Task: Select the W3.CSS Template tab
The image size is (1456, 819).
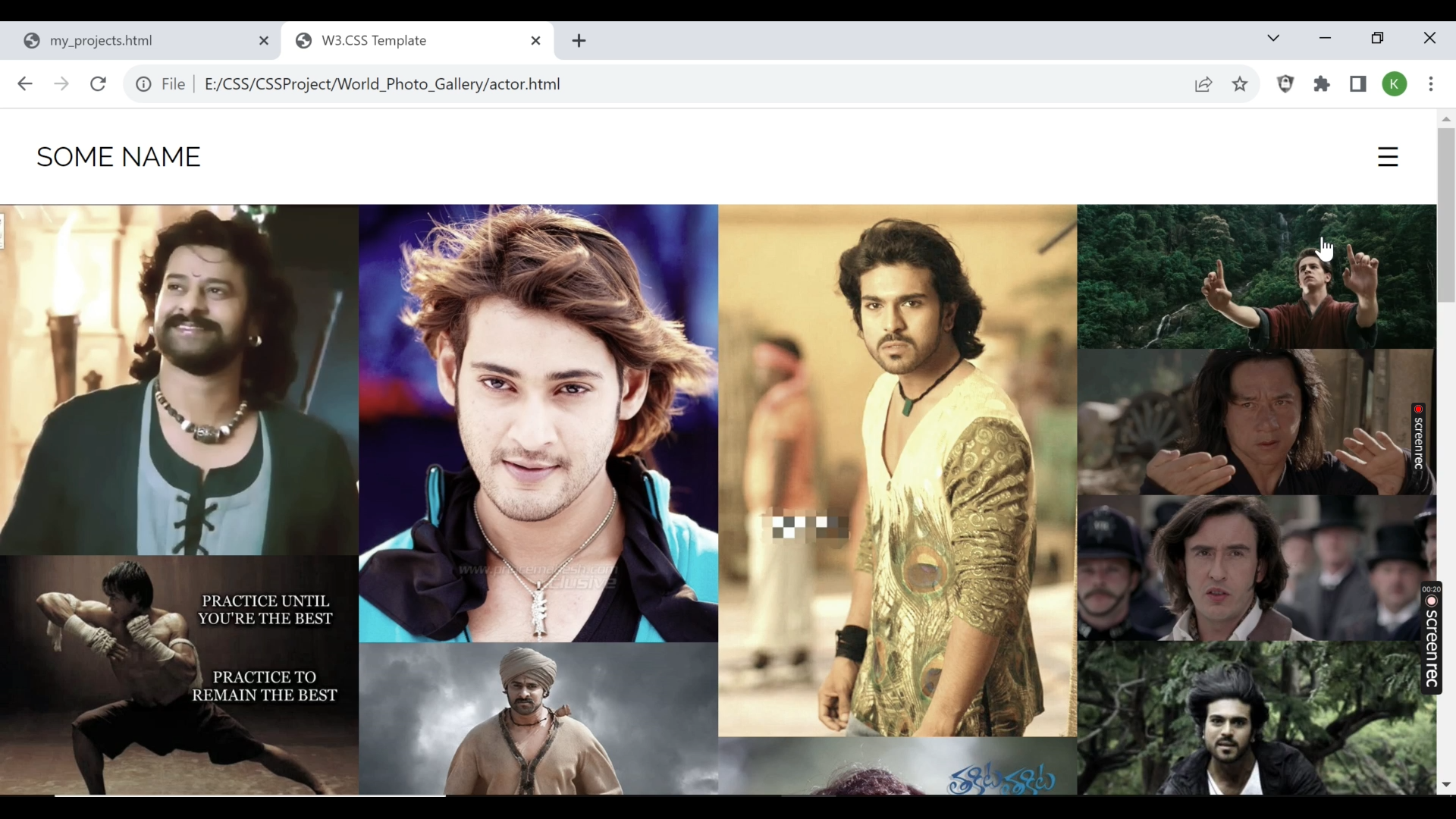Action: [418, 41]
